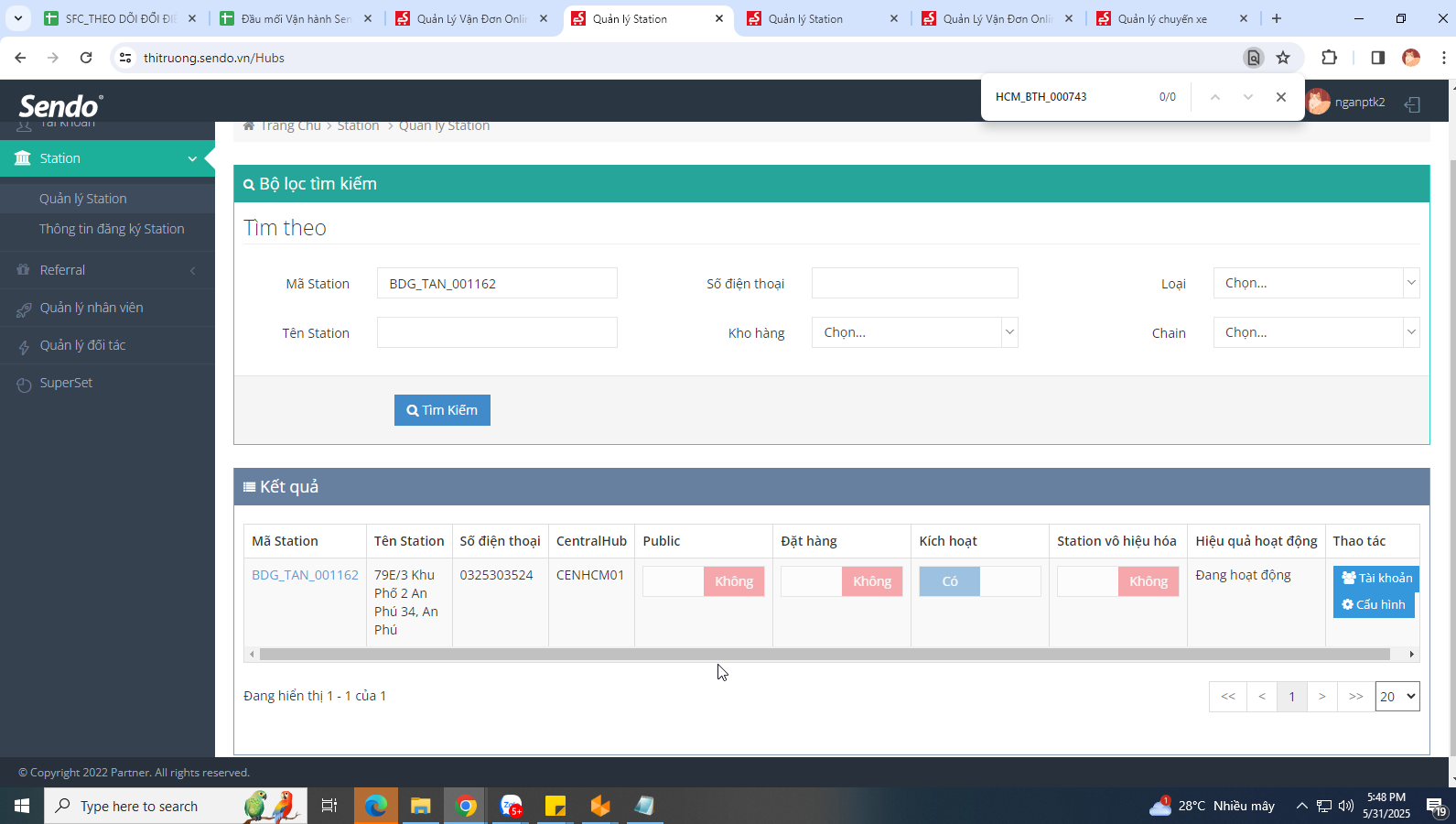
Task: Click the horizontal scrollbar of results table
Action: [x=825, y=654]
